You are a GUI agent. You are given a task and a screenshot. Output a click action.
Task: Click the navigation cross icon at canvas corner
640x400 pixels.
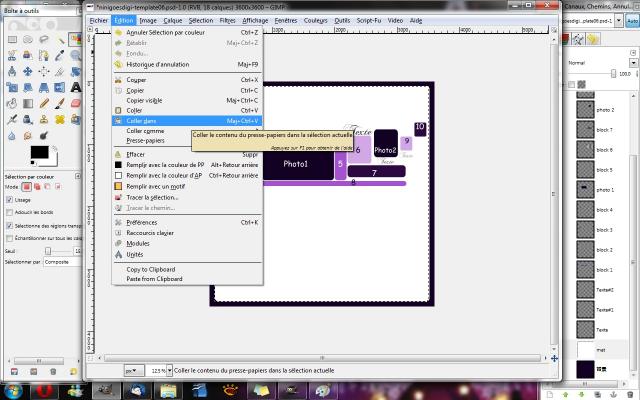554,358
